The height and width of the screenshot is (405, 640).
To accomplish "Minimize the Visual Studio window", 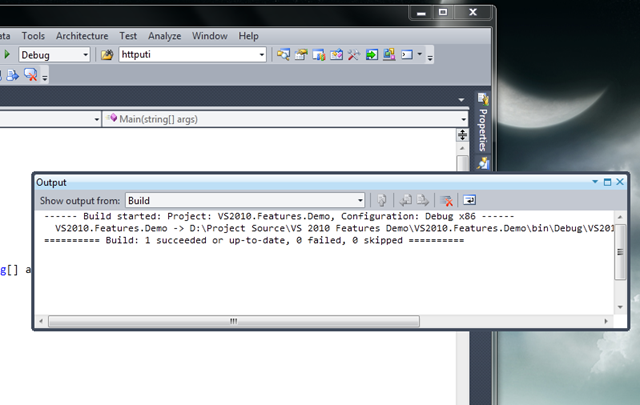I will click(421, 13).
